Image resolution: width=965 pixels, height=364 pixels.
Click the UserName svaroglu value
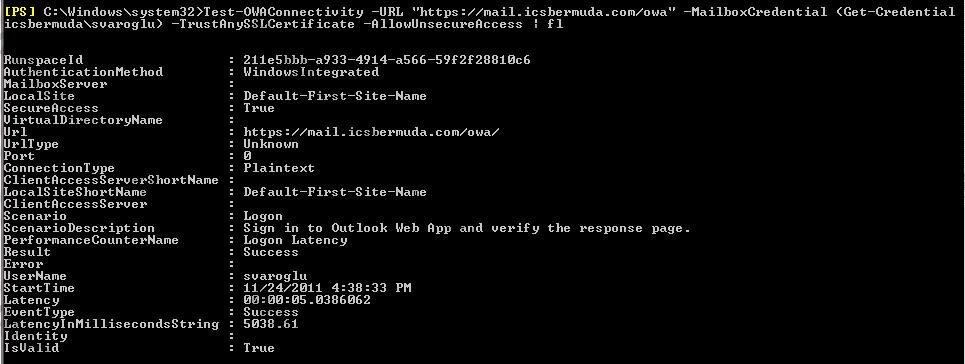(x=275, y=277)
